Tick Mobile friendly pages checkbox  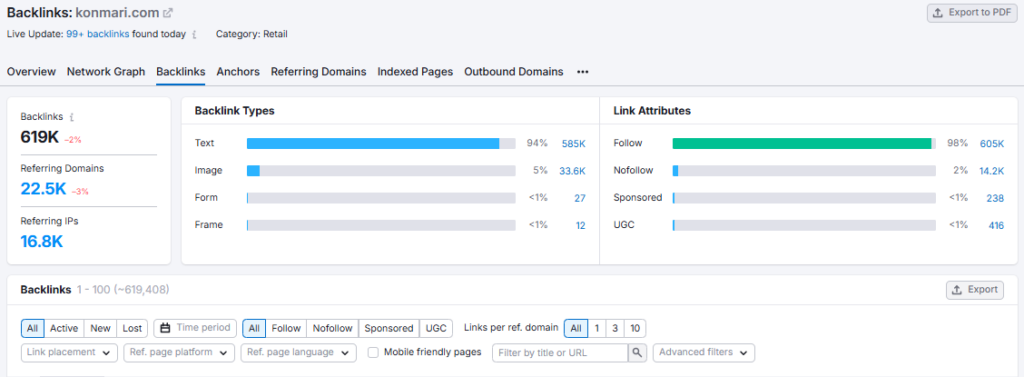[374, 352]
